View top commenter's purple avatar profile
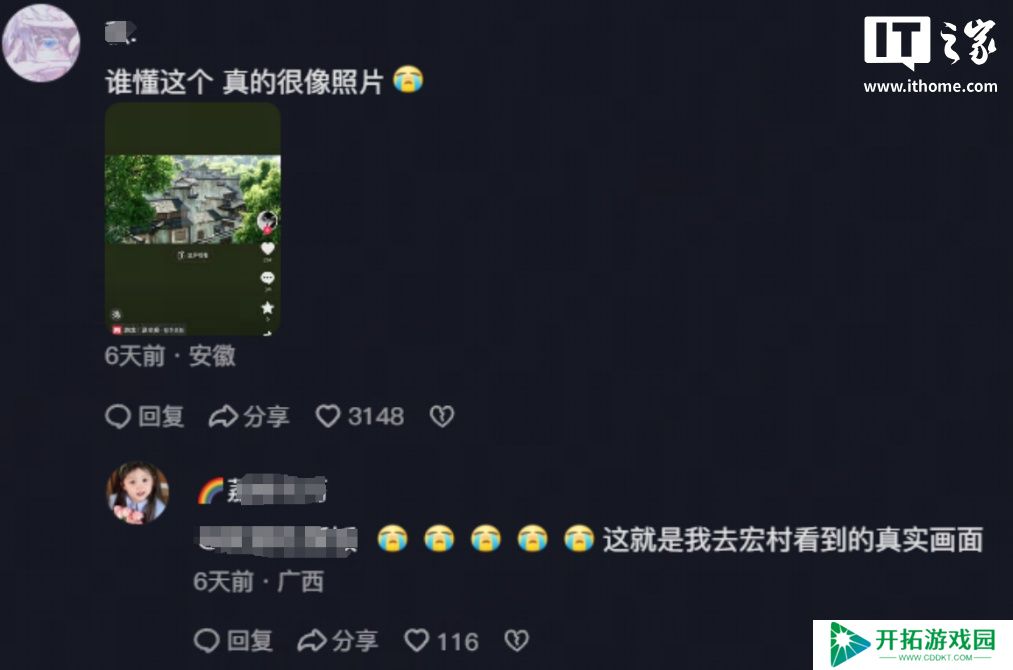Screen dimensions: 1013x670 [x=41, y=43]
